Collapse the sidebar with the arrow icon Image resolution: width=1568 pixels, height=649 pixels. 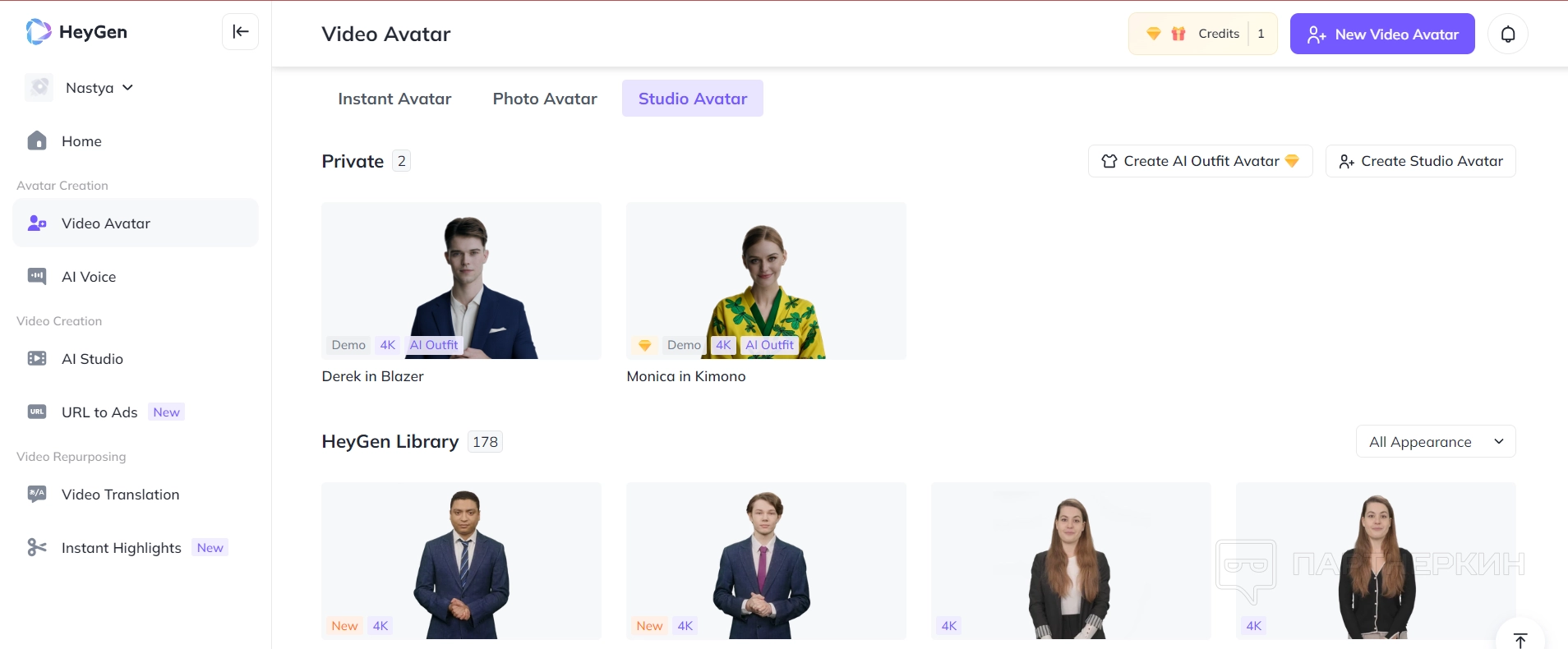(240, 32)
